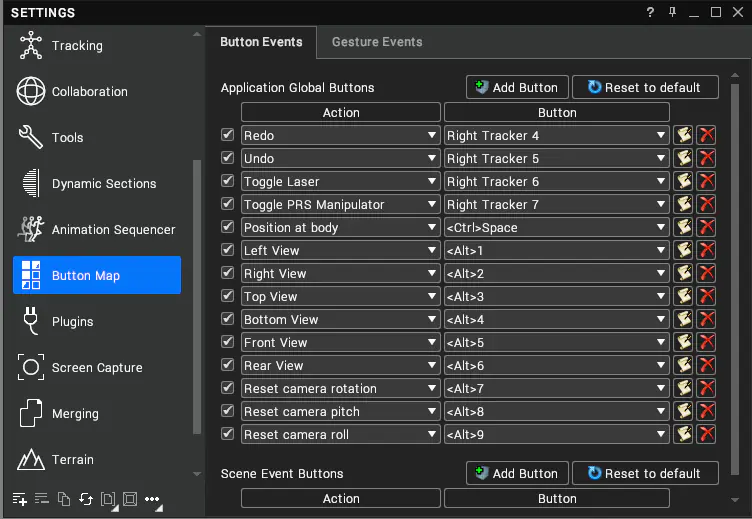Click the edit icon for Undo row
The image size is (752, 519).
click(x=684, y=158)
